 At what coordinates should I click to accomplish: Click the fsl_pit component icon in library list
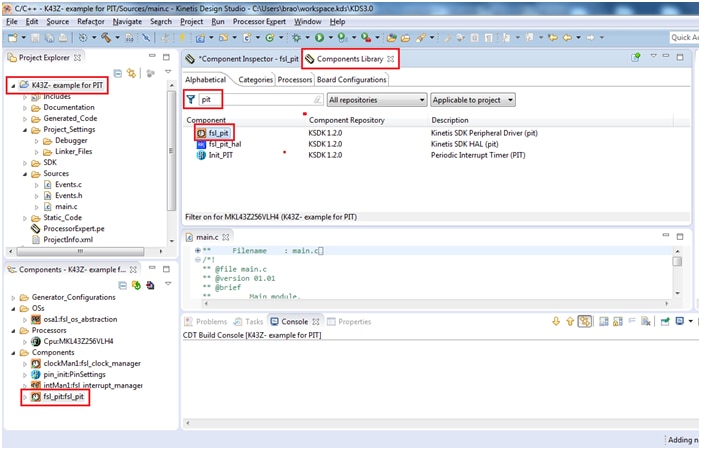[201, 132]
